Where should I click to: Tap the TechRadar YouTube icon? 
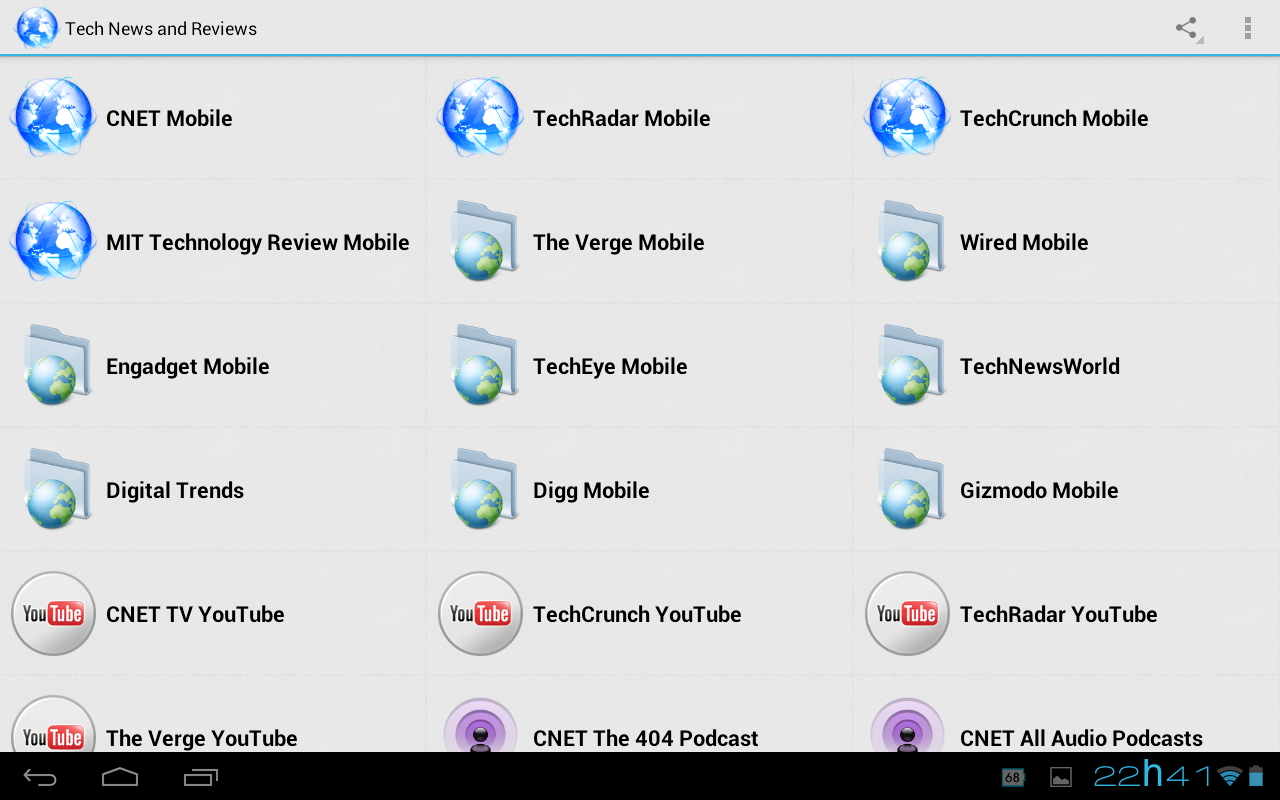pos(907,614)
